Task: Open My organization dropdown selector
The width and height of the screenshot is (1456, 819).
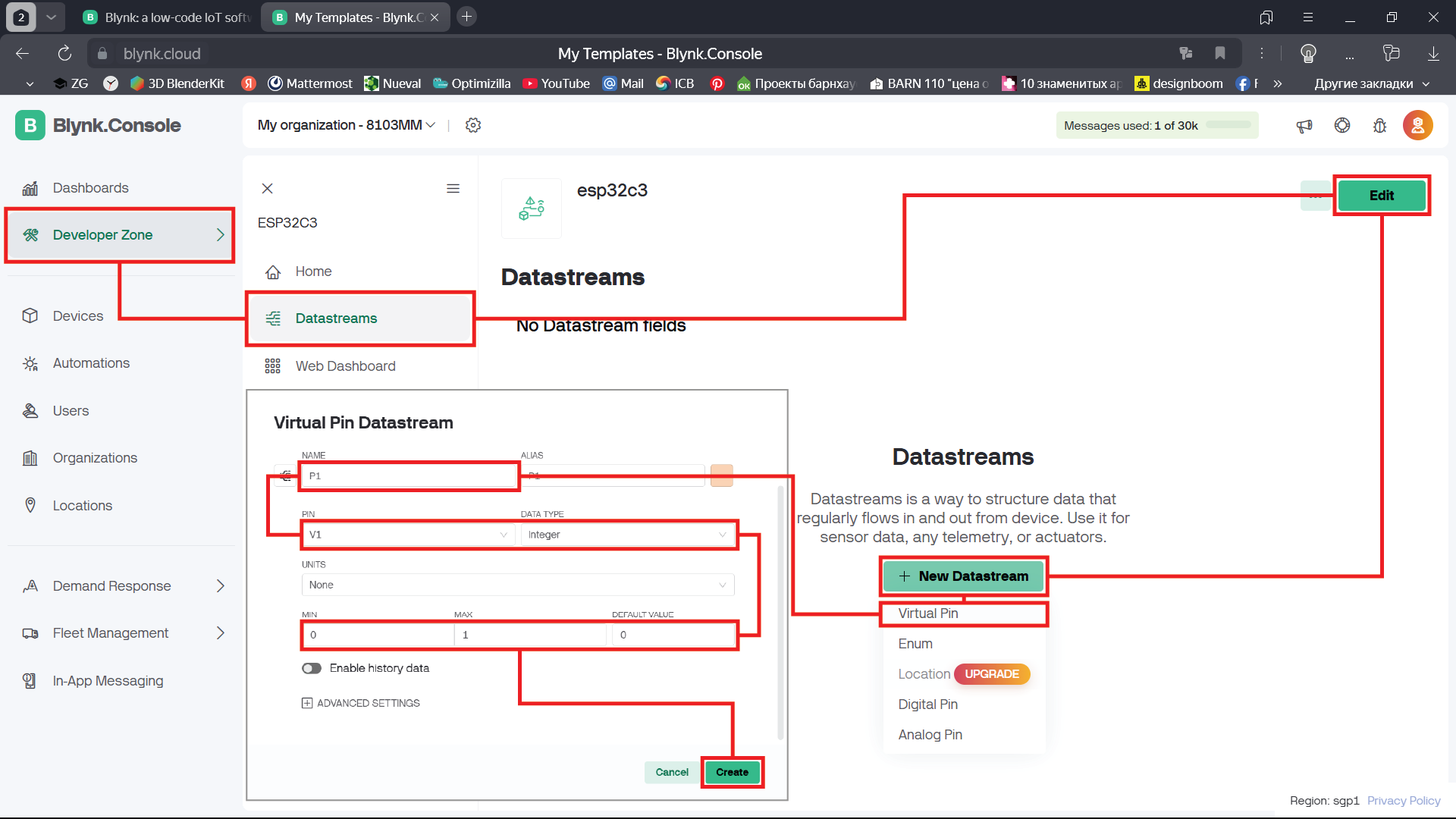Action: [x=347, y=125]
